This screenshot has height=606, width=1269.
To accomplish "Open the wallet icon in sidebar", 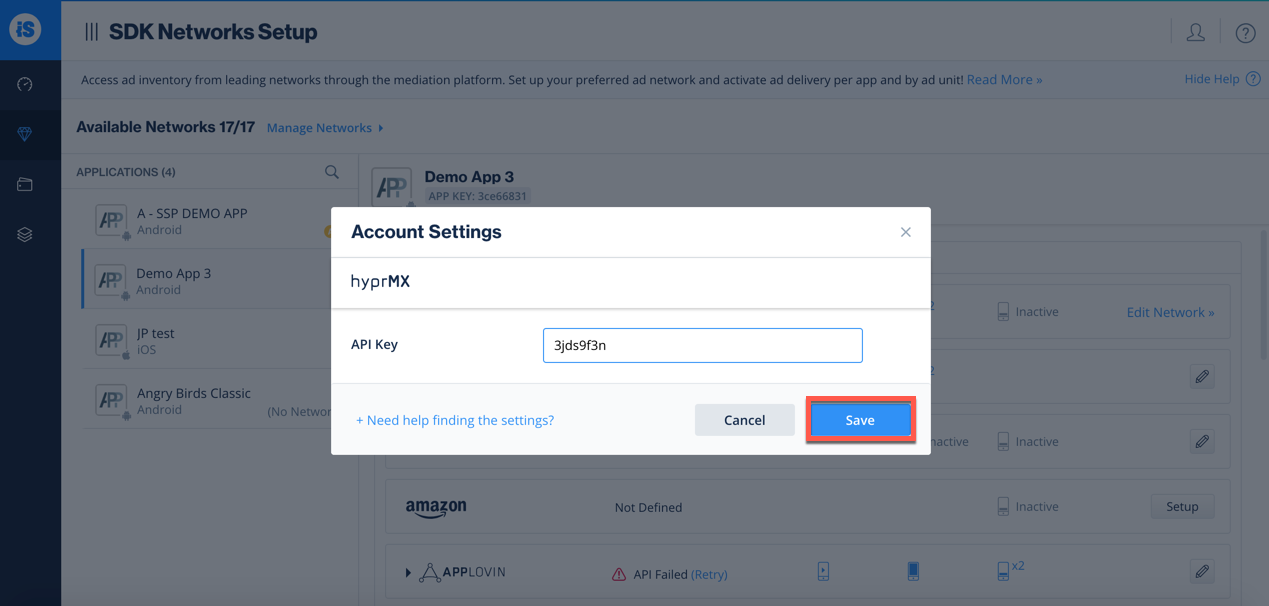I will [x=25, y=184].
